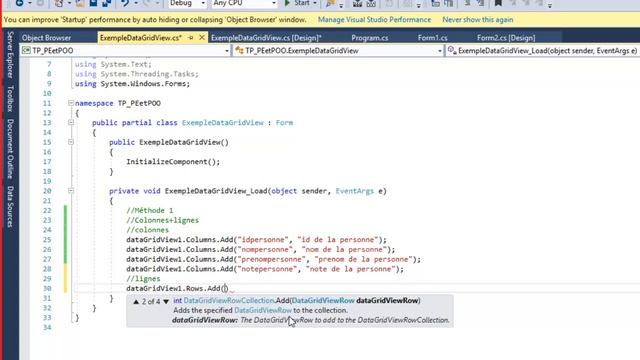
Task: Click the Undo arrow icon
Action: [x=125, y=3]
